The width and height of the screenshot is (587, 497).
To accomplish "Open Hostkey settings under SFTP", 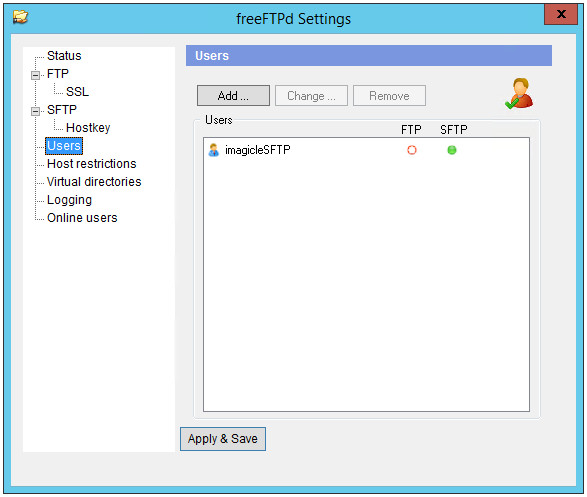I will (x=88, y=128).
